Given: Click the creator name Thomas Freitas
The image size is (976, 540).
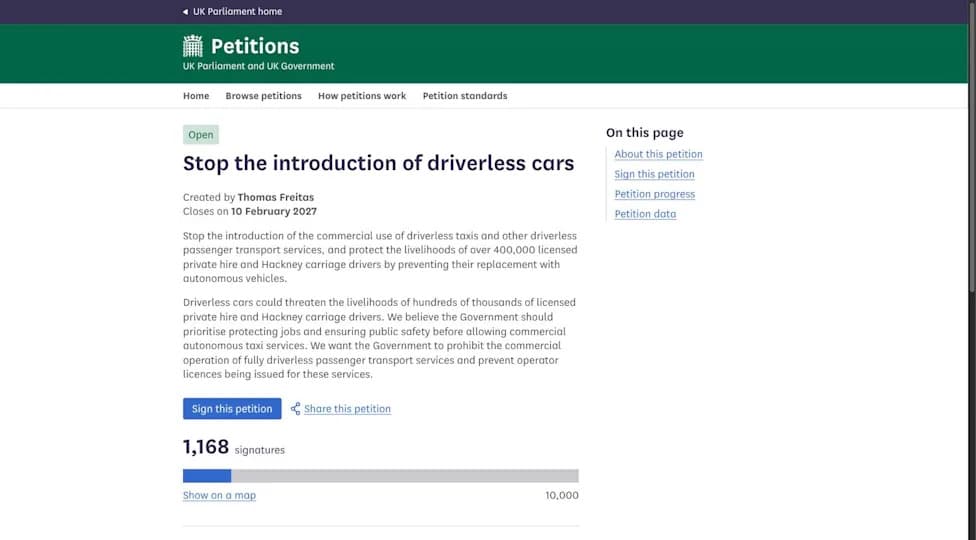Looking at the screenshot, I should click(276, 197).
